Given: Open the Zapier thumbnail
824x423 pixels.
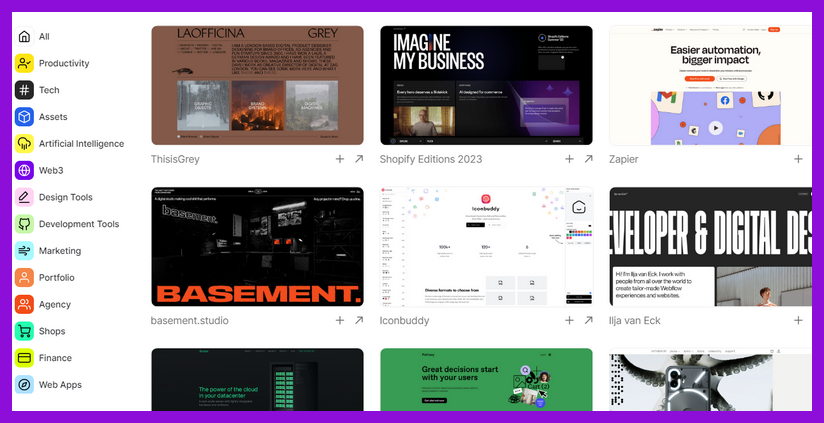Looking at the screenshot, I should click(710, 85).
